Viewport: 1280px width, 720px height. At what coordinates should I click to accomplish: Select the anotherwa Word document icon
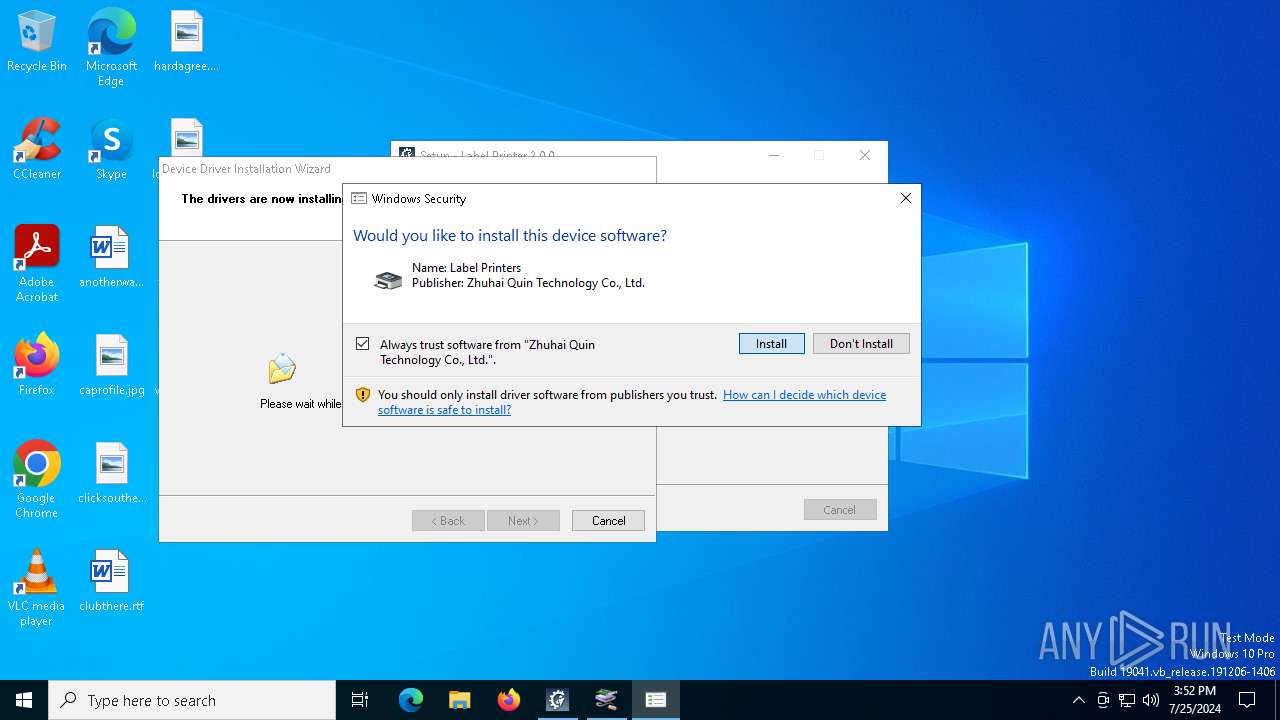(x=111, y=258)
